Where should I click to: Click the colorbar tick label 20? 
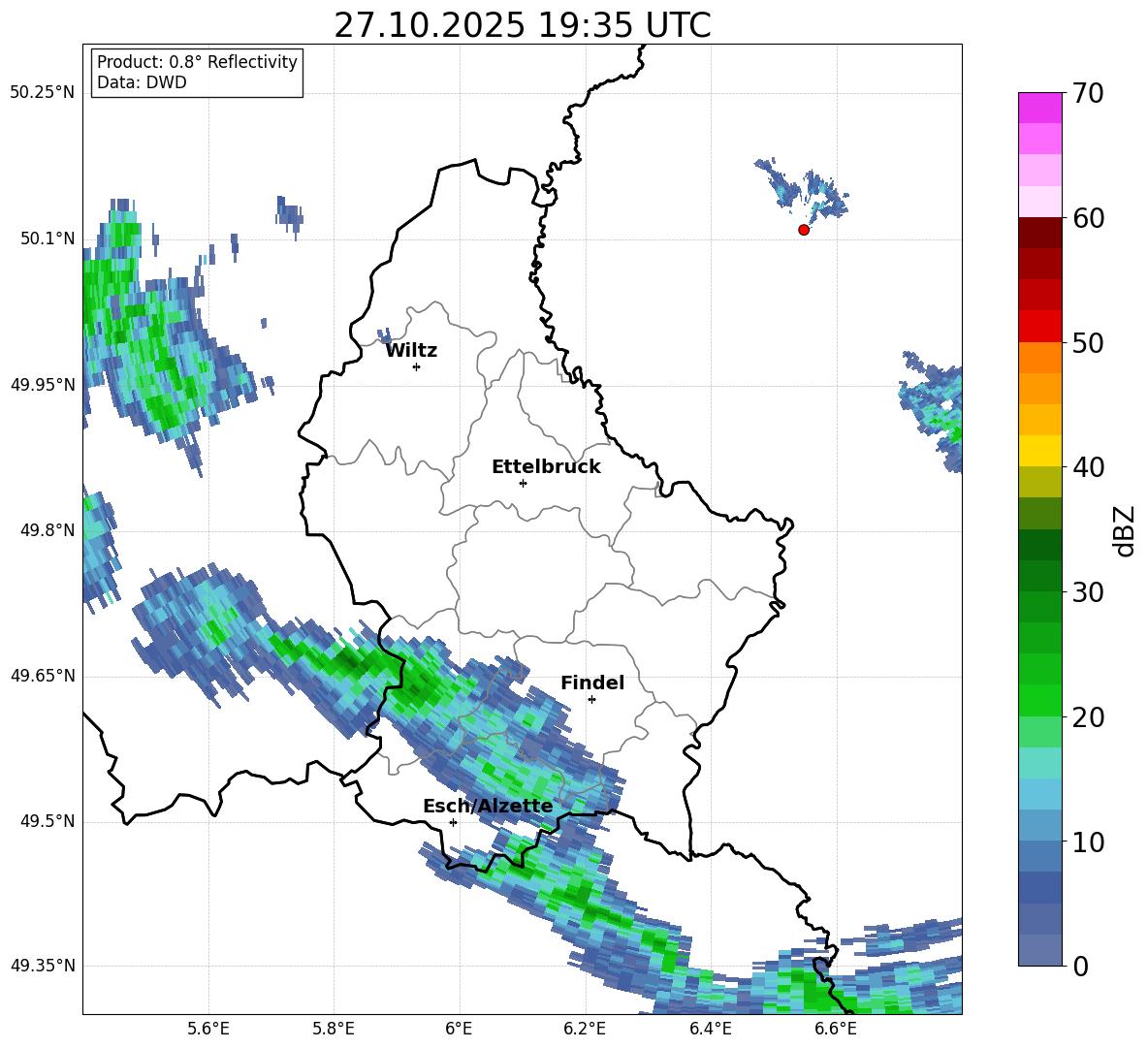coord(1088,717)
